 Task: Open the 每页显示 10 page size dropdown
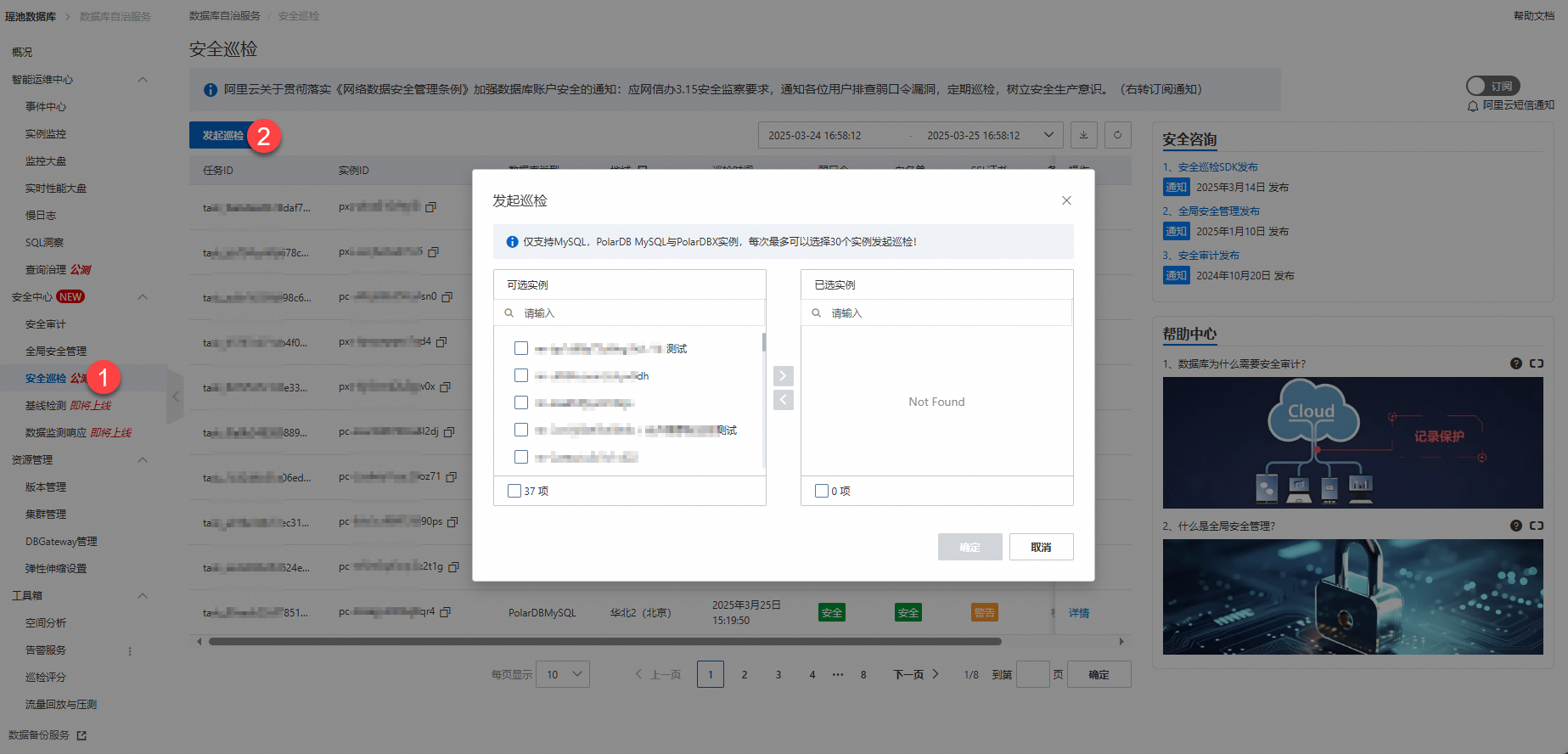563,674
